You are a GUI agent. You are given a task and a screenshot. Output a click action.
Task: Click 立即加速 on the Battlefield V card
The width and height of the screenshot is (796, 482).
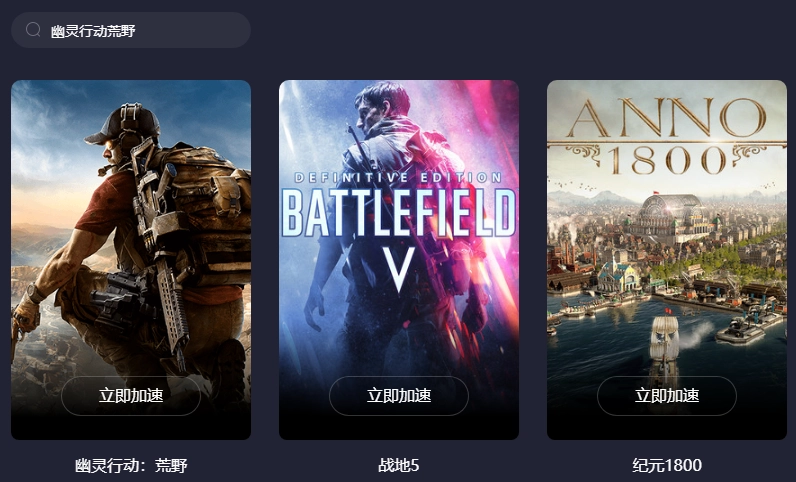[x=399, y=396]
